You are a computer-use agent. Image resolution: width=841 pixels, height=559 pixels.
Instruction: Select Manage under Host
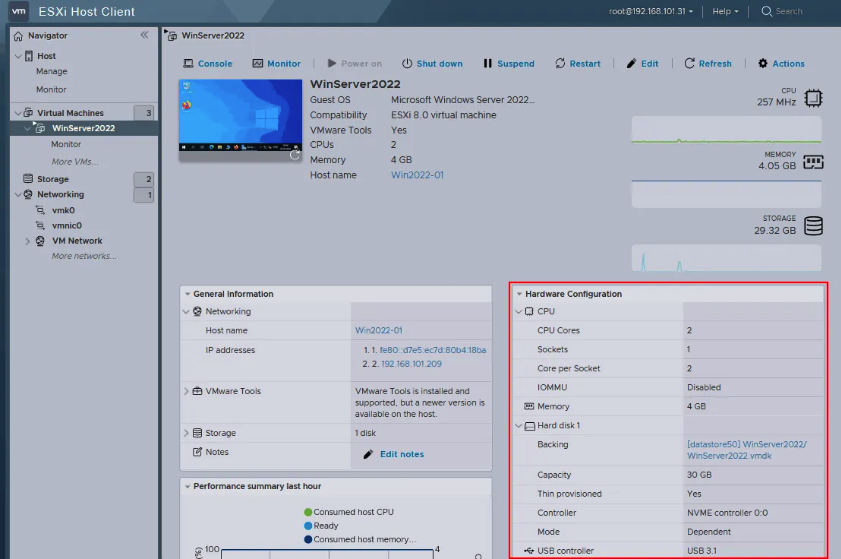[51, 71]
